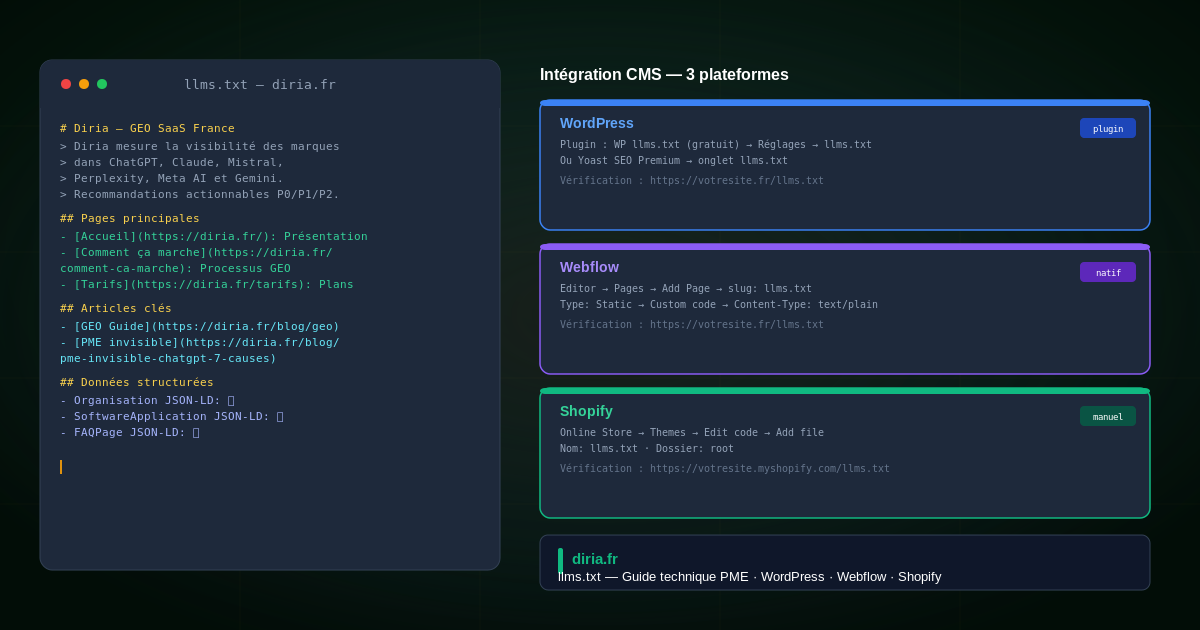Click the 'Plugin : WP llms.txt (gratuit)' line

(x=716, y=144)
